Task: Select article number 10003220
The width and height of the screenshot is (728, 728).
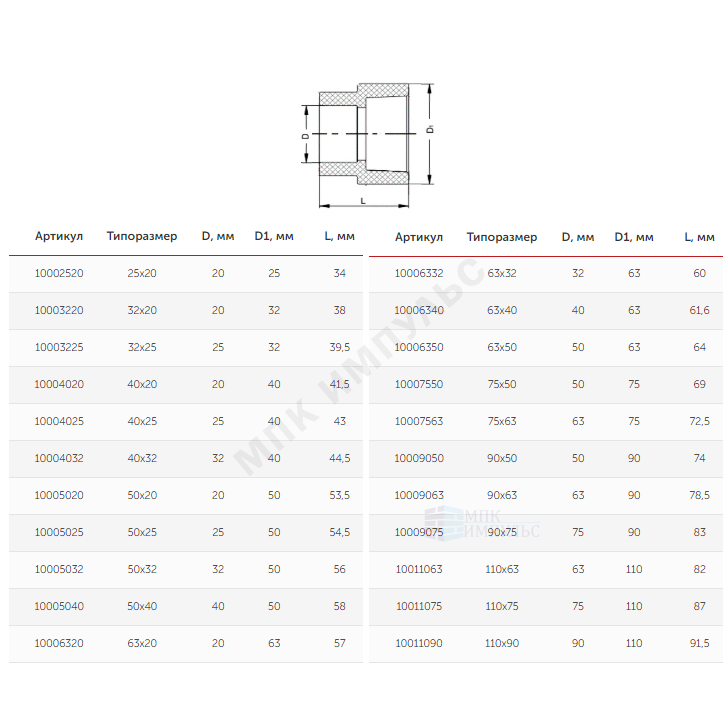Action: click(59, 310)
